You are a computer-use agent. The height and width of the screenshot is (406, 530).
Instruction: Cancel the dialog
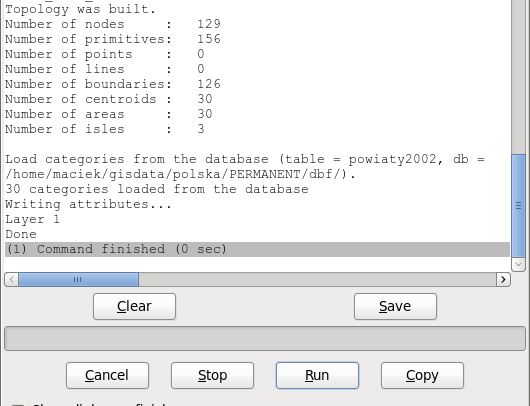(x=107, y=375)
